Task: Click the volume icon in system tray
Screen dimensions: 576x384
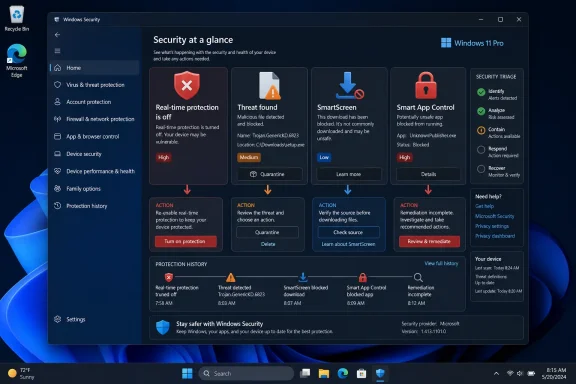Action: (x=520, y=373)
